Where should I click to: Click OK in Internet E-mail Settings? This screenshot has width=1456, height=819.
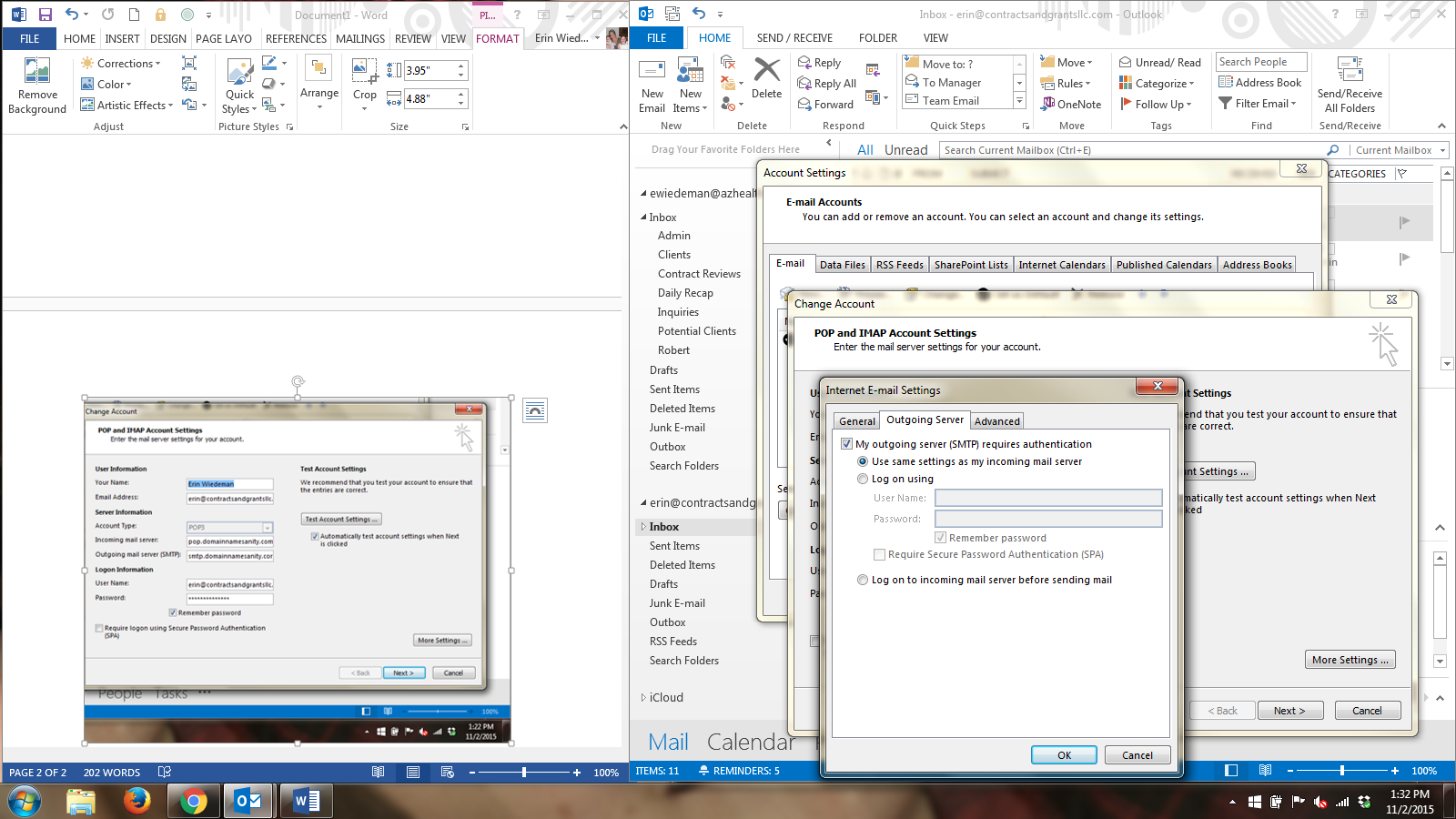(x=1064, y=755)
